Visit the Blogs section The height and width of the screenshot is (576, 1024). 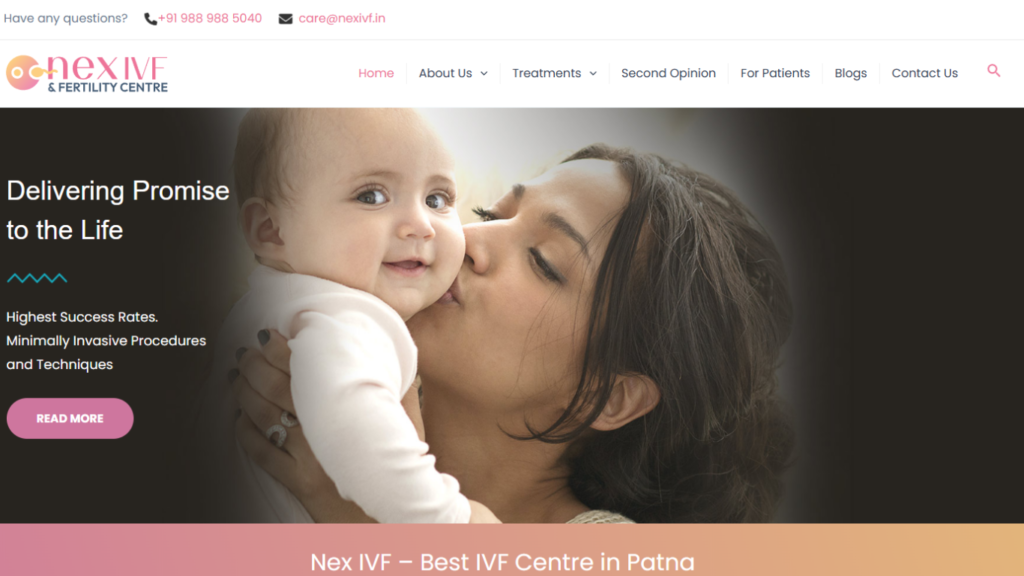click(x=850, y=73)
